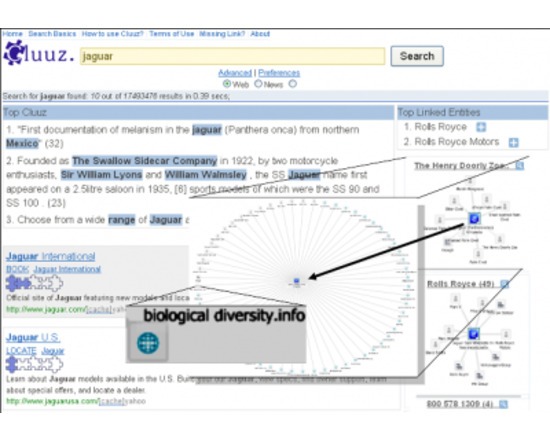This screenshot has width=550, height=440.
Task: Click the 800 578 1309 graph icon
Action: (503, 404)
